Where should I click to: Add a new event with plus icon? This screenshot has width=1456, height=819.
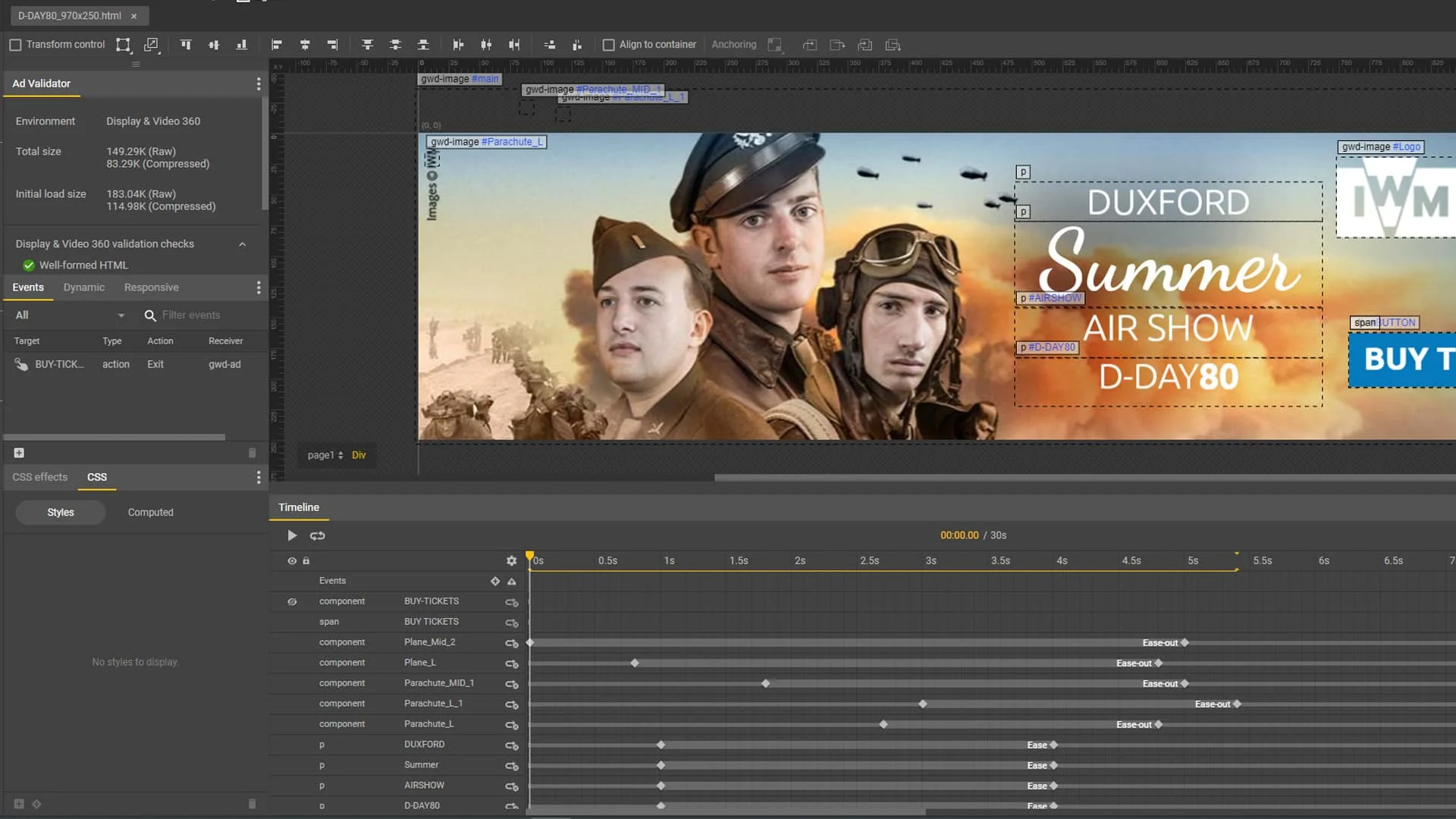19,453
